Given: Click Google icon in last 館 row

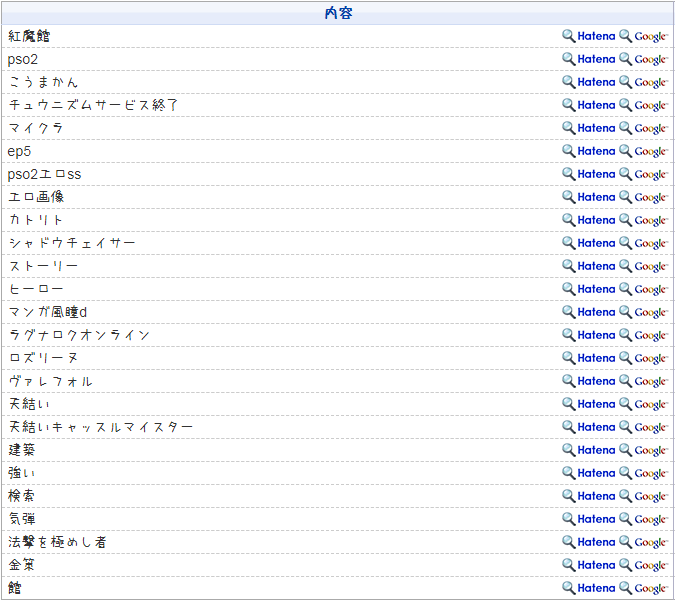Looking at the screenshot, I should pos(643,588).
